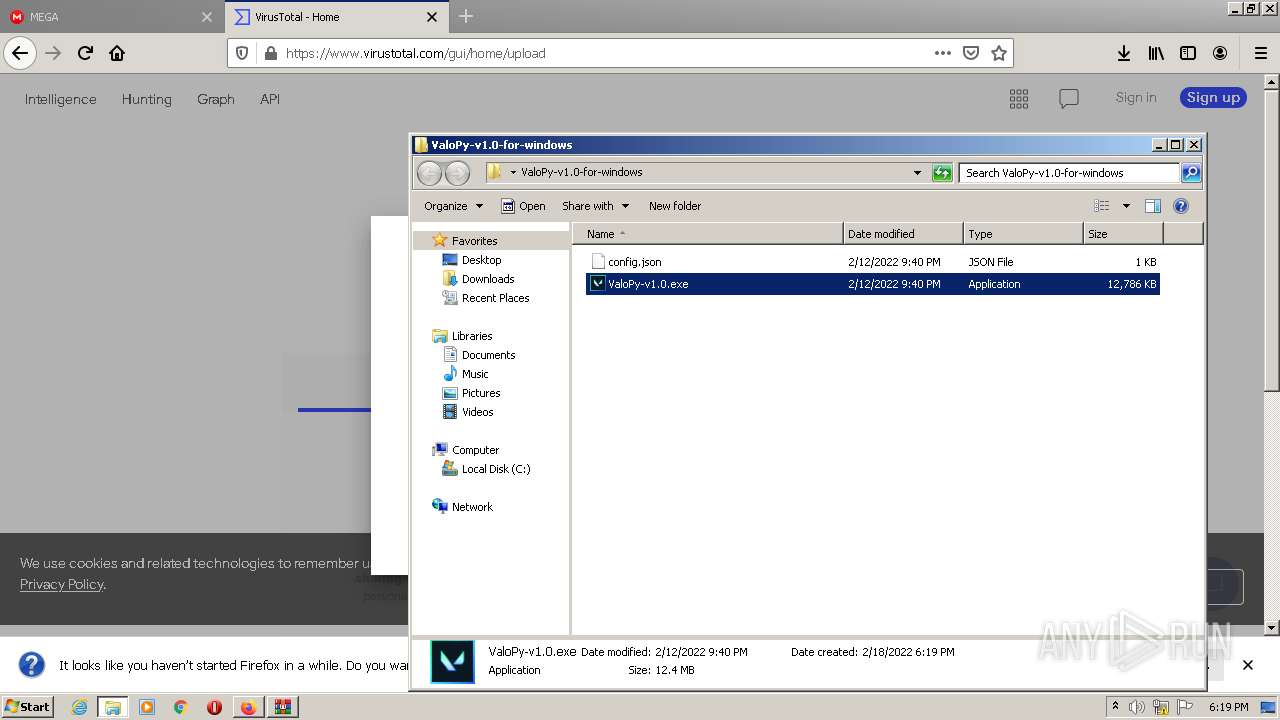This screenshot has height=720, width=1280.
Task: Click the New folder button
Action: 675,206
